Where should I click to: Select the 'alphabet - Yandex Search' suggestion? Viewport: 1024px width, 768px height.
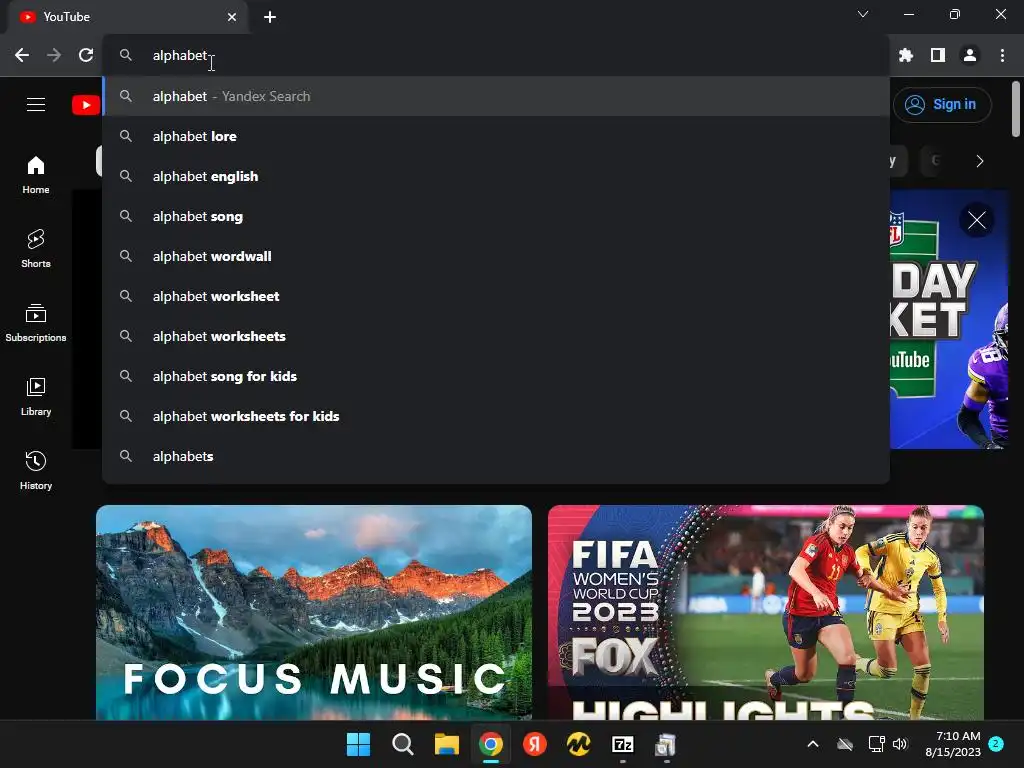[x=496, y=97]
